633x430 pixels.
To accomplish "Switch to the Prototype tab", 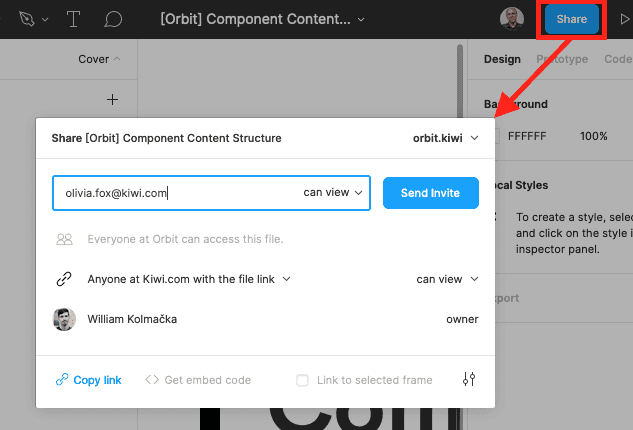I will 562,59.
